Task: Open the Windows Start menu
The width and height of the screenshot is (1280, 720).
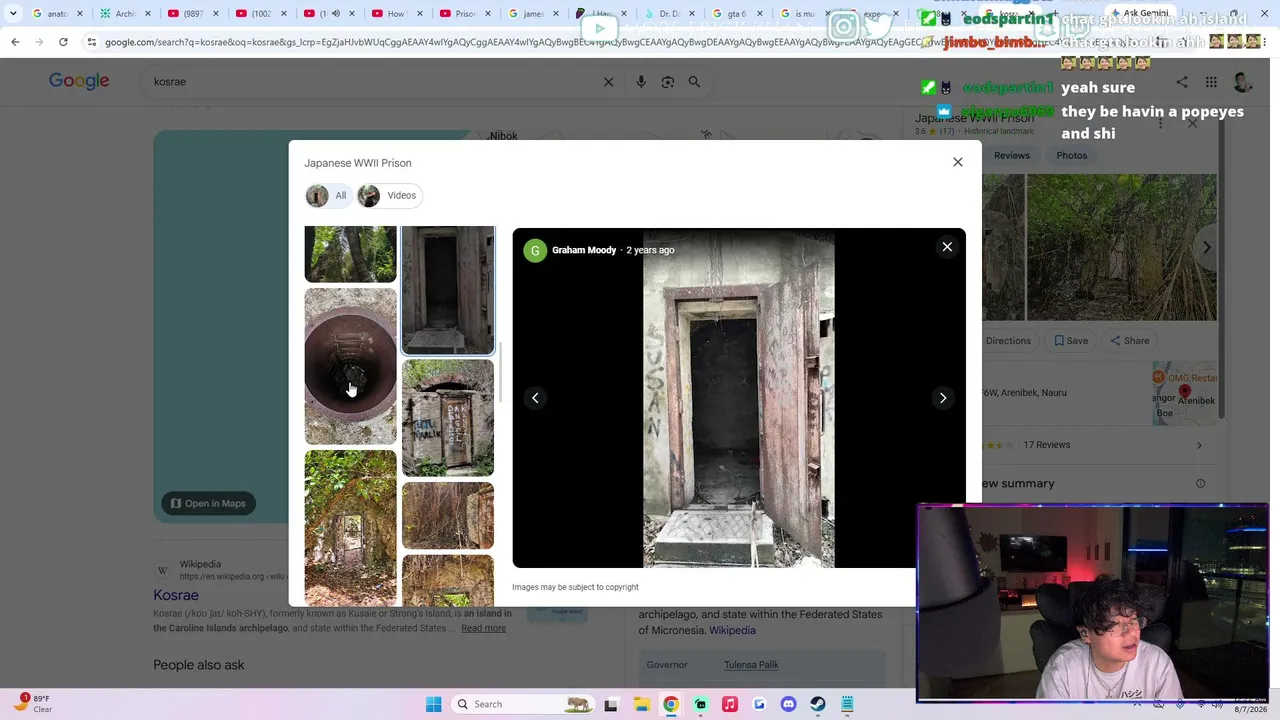Action: click(x=433, y=704)
